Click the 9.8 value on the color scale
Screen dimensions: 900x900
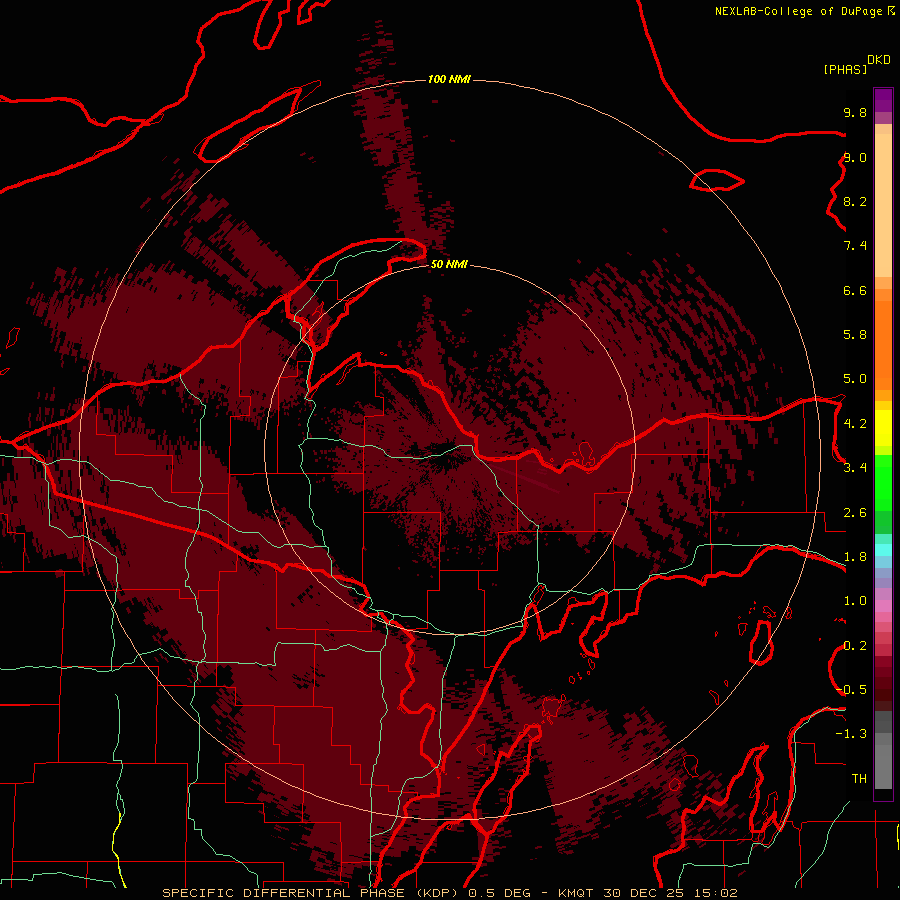point(855,112)
